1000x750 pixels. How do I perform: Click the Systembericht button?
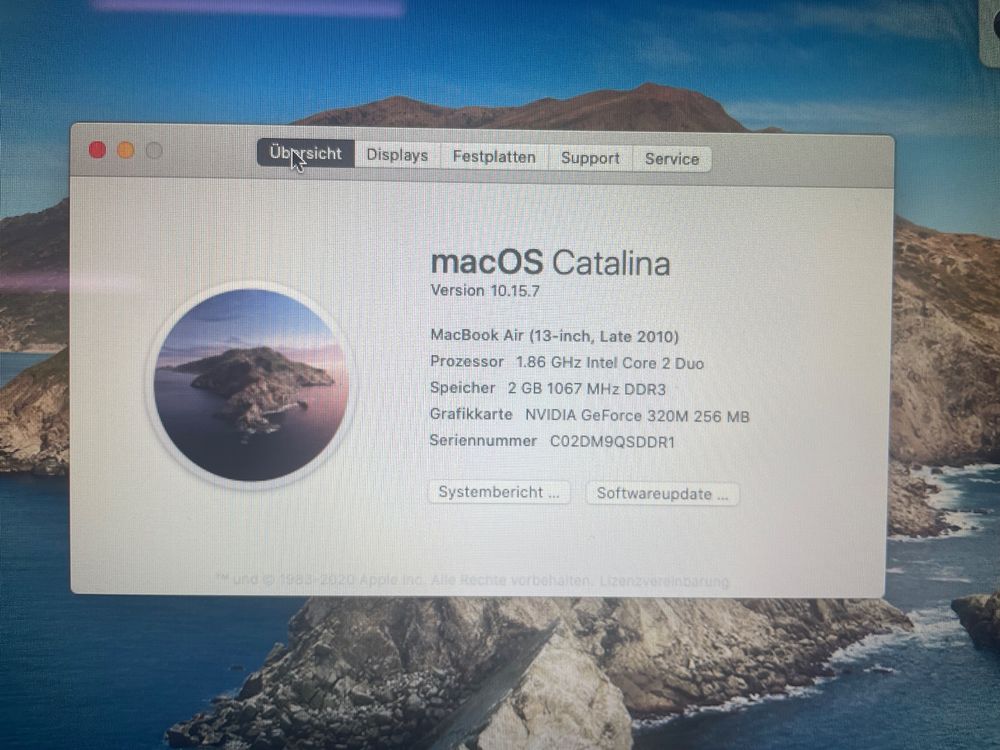498,492
